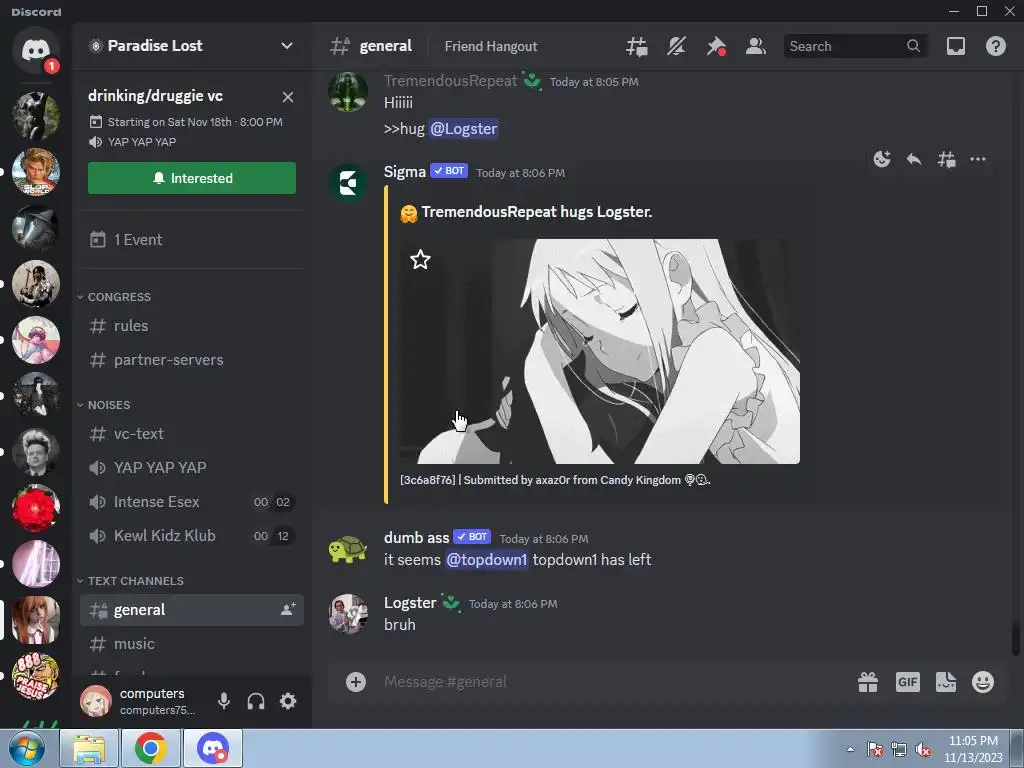Open the vc-text channel
This screenshot has width=1024, height=768.
coord(192,434)
